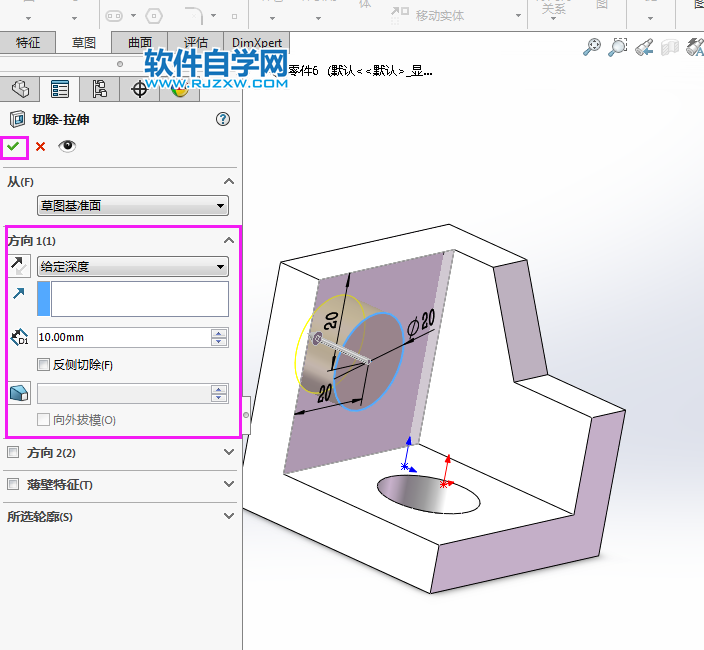
Task: Click the sketch fillet tool
Action: [194, 15]
